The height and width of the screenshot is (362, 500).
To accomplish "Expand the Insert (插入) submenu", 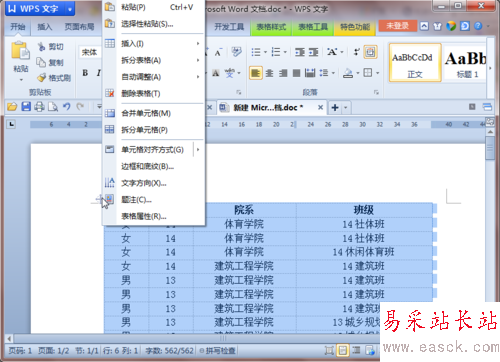I will coord(153,44).
